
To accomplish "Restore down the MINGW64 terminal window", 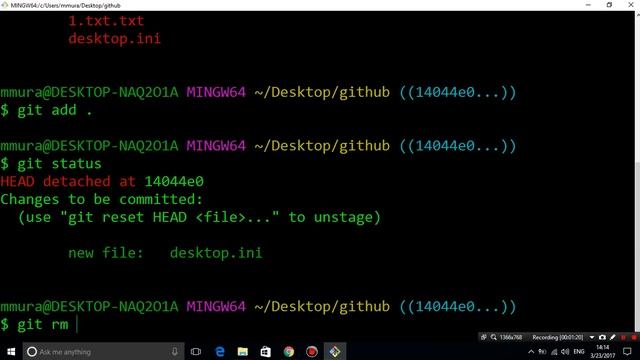I will (609, 5).
